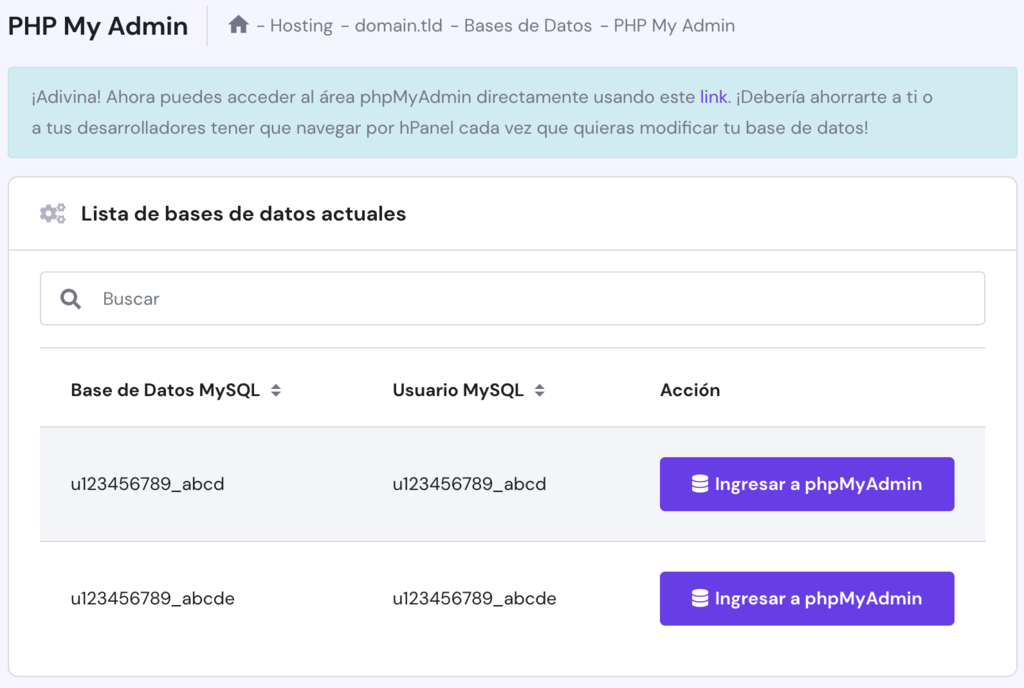This screenshot has width=1024, height=688.
Task: Click the blue link in the notice banner
Action: point(713,97)
